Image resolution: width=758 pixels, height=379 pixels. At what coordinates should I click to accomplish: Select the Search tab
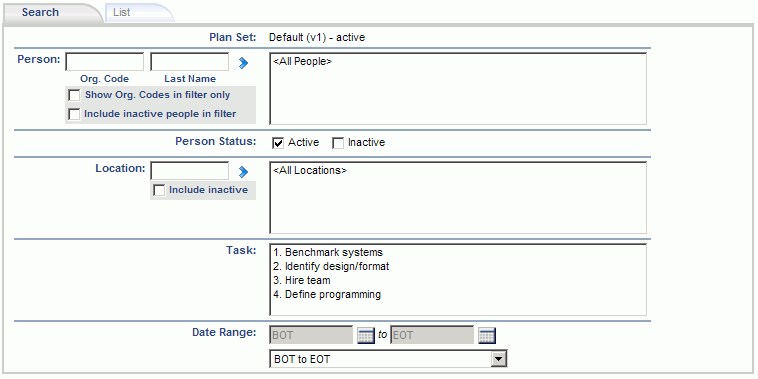click(41, 13)
